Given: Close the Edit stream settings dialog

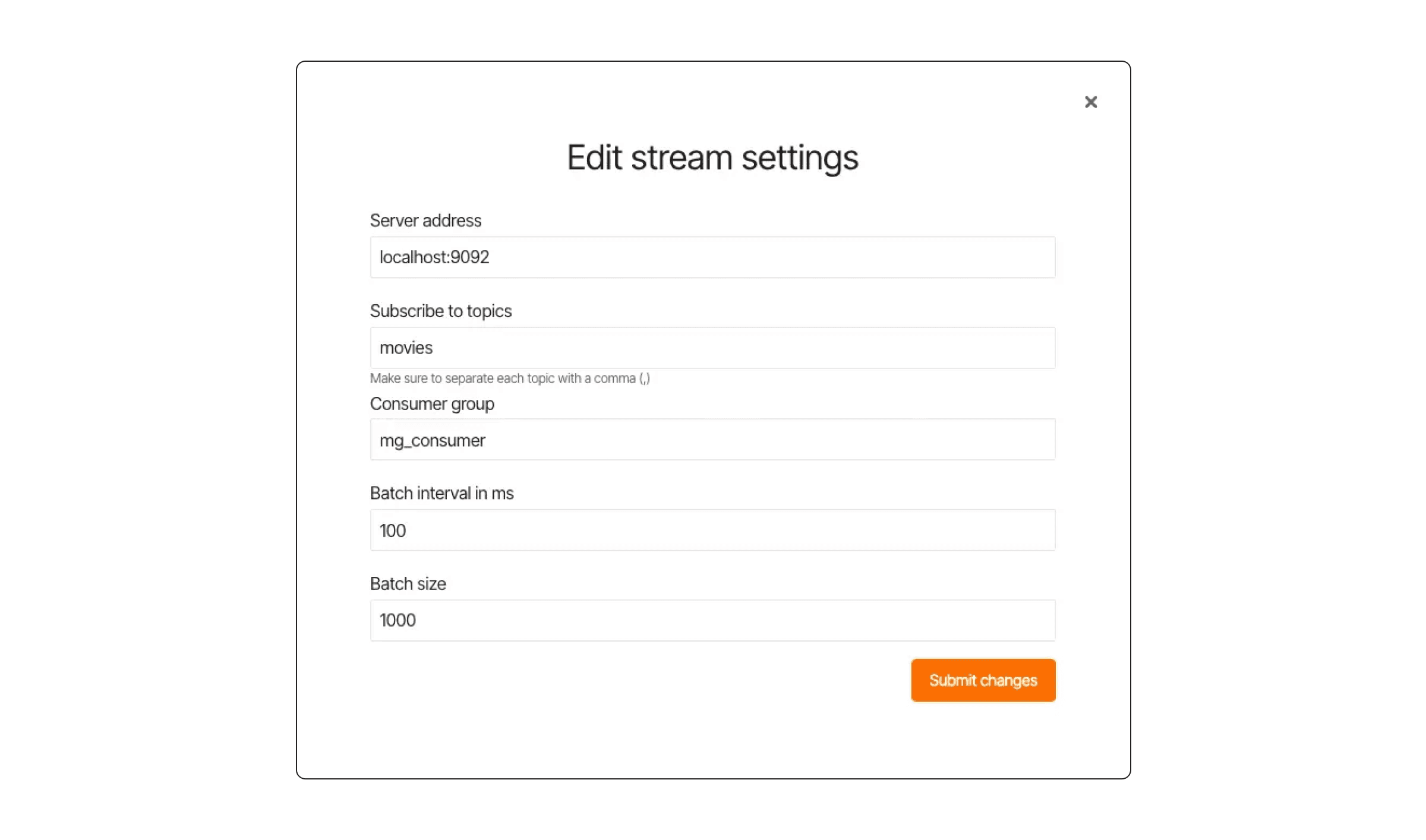Looking at the screenshot, I should coord(1090,102).
